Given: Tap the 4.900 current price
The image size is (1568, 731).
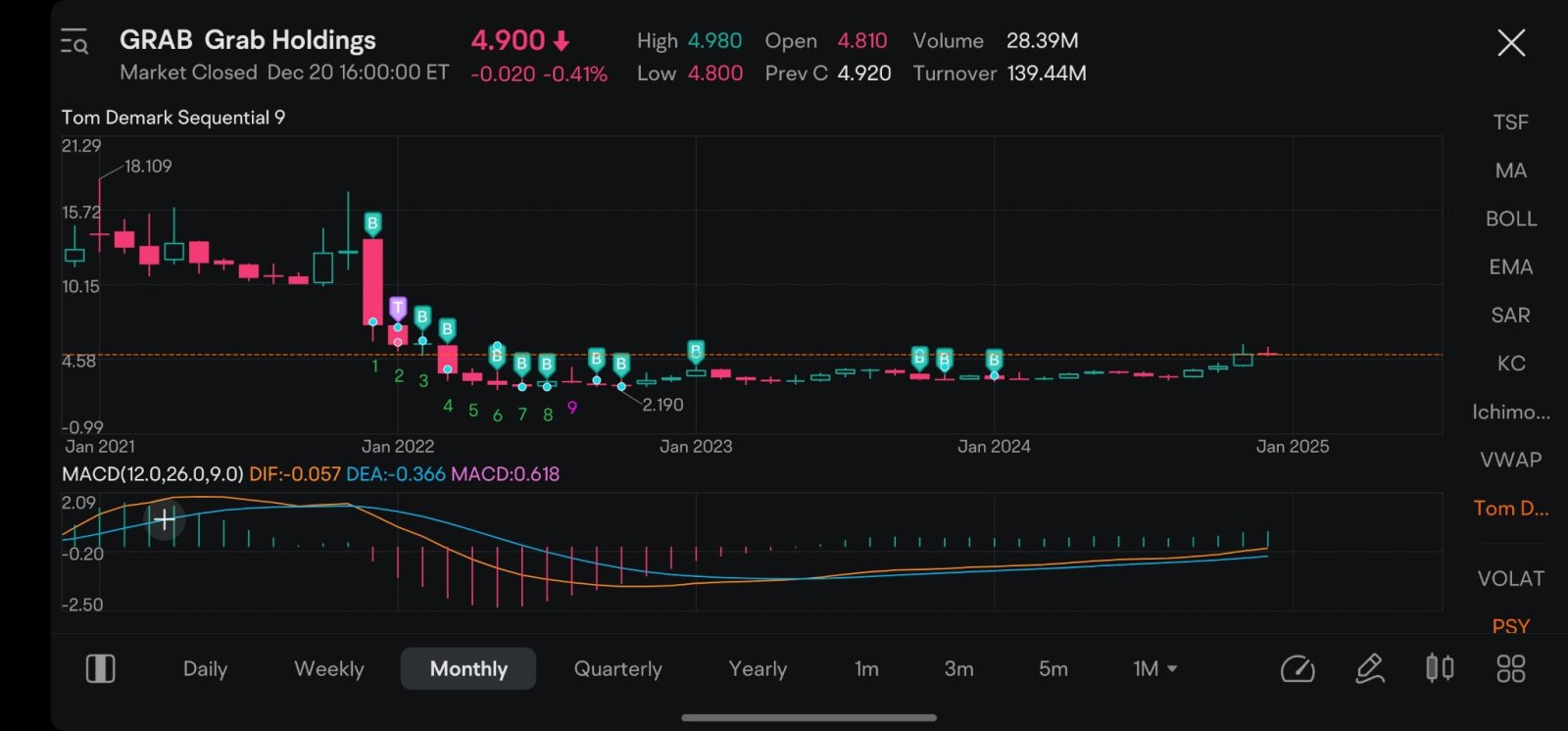Looking at the screenshot, I should tap(508, 40).
